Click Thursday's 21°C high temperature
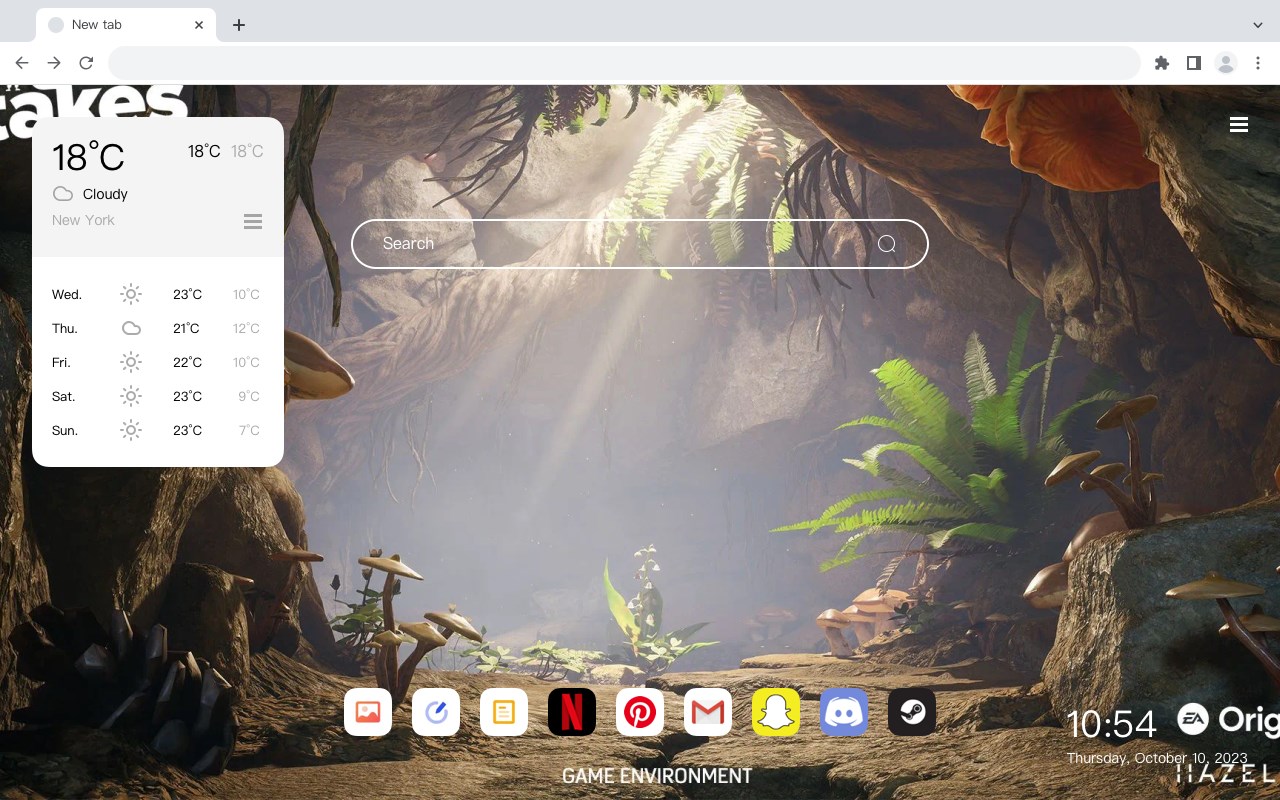The image size is (1280, 800). [186, 328]
